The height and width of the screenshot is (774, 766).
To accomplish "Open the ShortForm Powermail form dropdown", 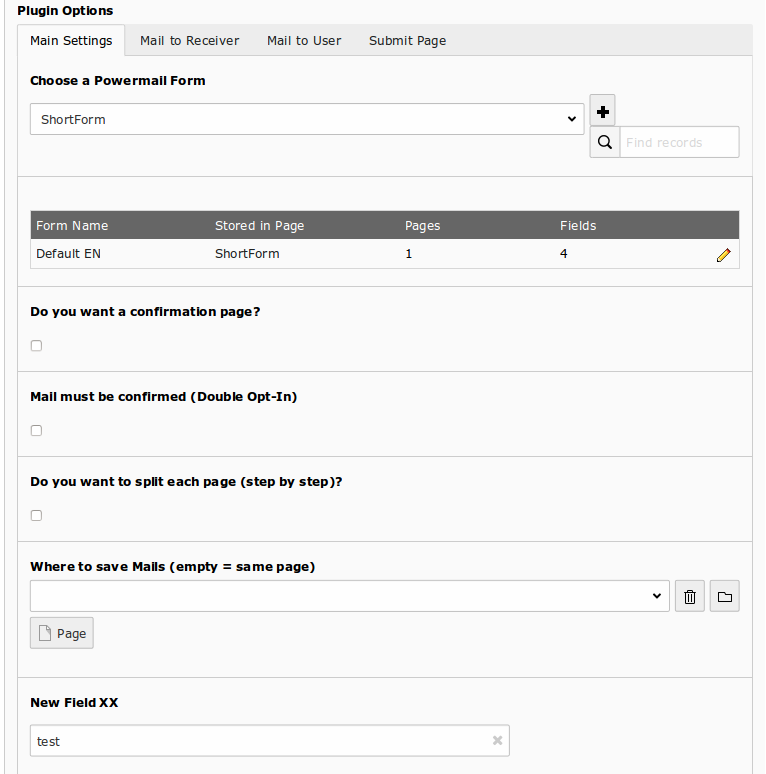I will click(307, 119).
